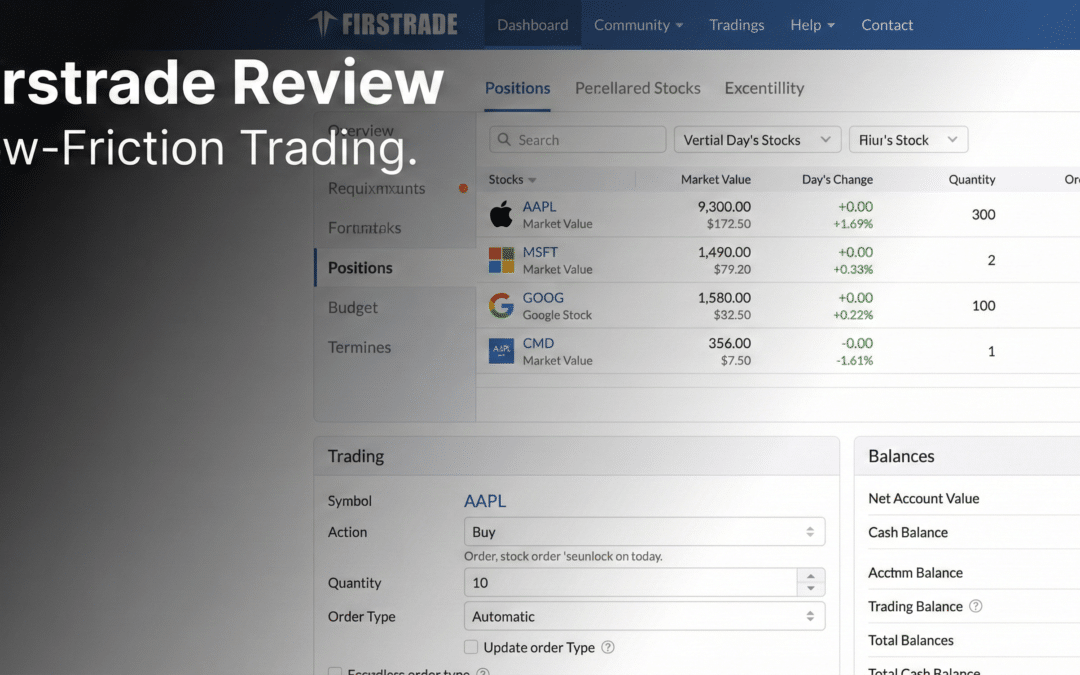Click the 100 quantity cell
The width and height of the screenshot is (1080, 675).
click(x=984, y=305)
